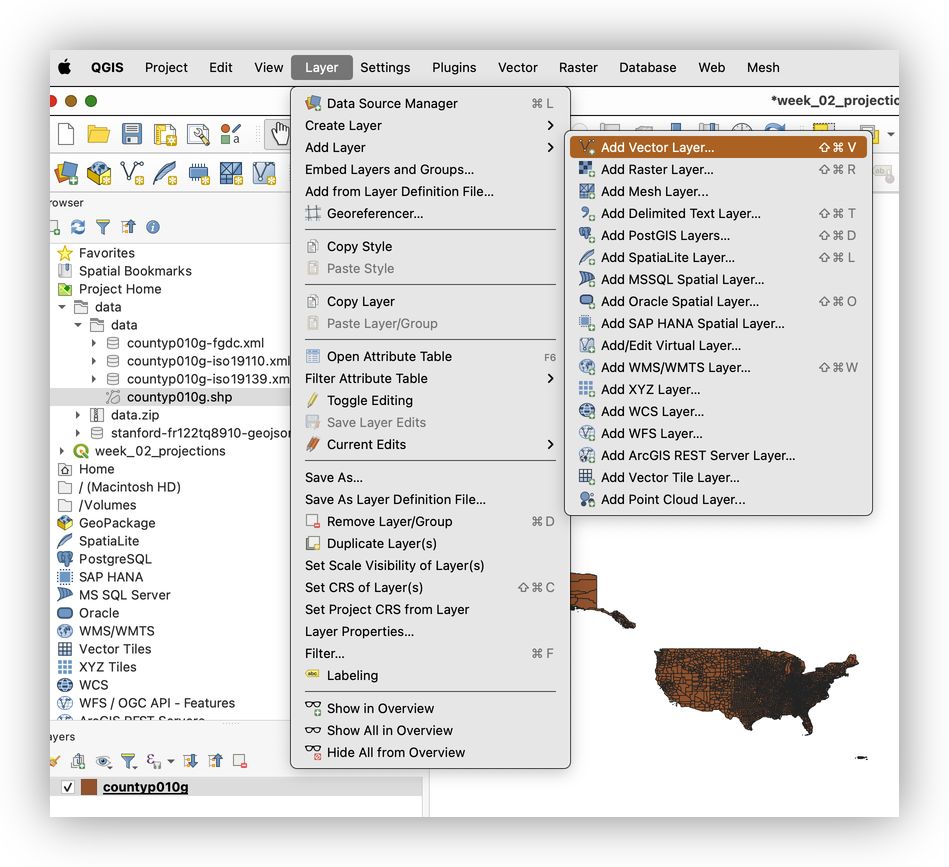Click the countyp010g layer brown color swatch

(89, 787)
